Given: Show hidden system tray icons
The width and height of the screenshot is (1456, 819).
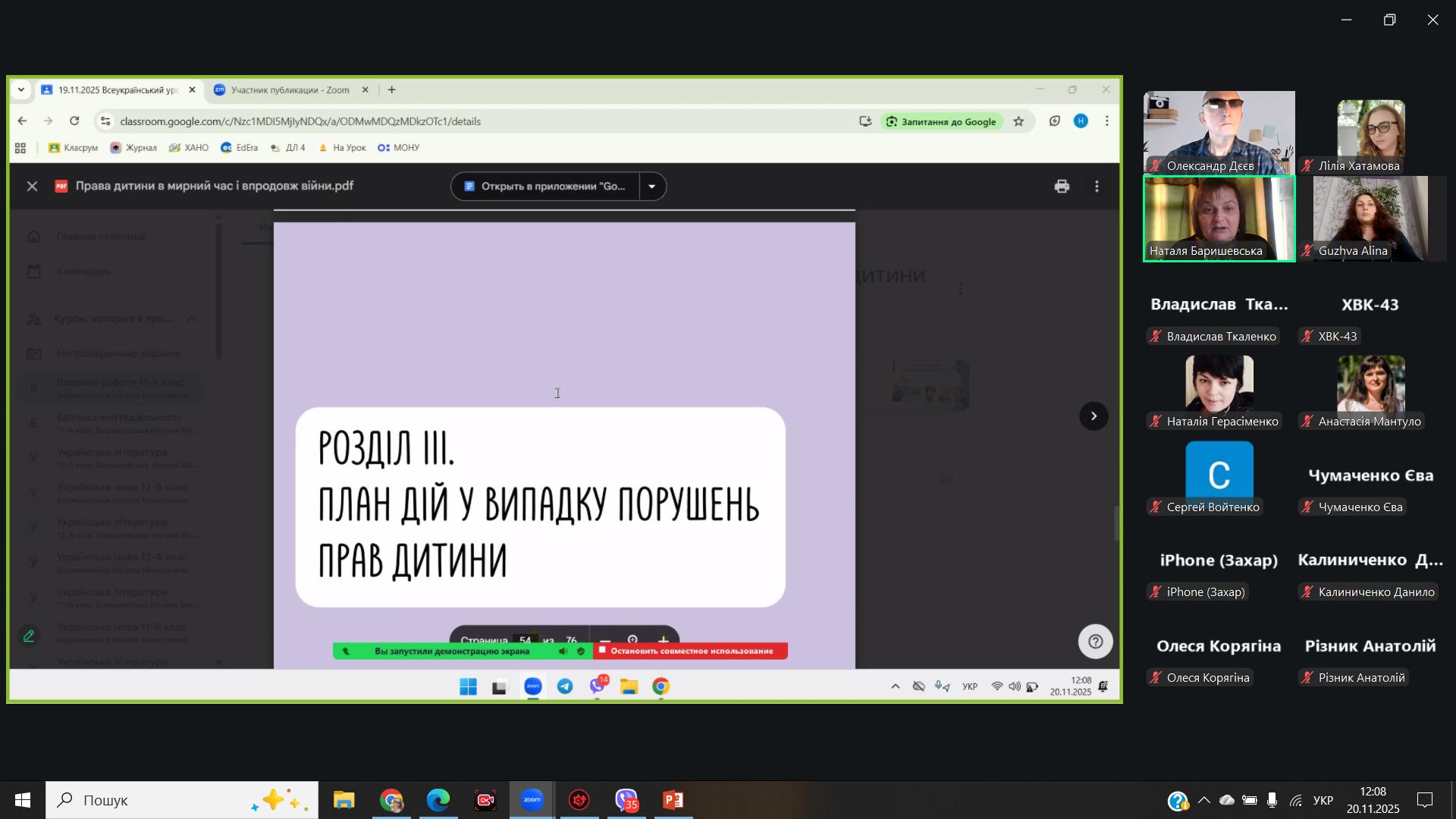Looking at the screenshot, I should click(x=1204, y=801).
